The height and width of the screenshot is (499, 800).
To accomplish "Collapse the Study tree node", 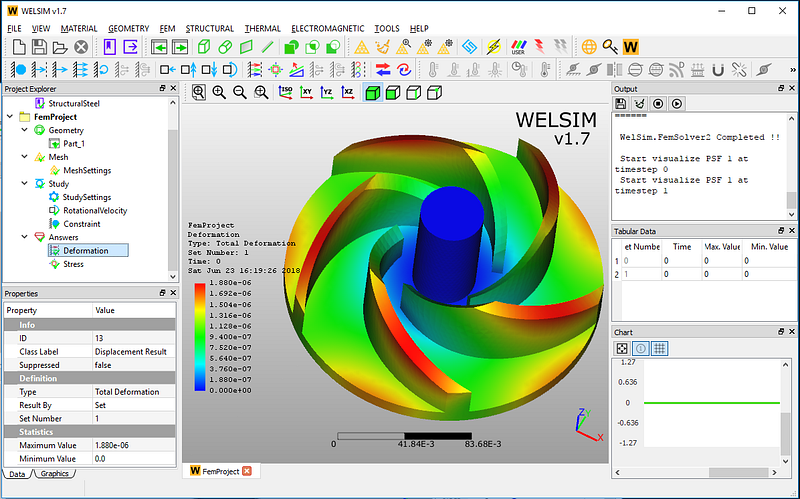I will point(24,183).
